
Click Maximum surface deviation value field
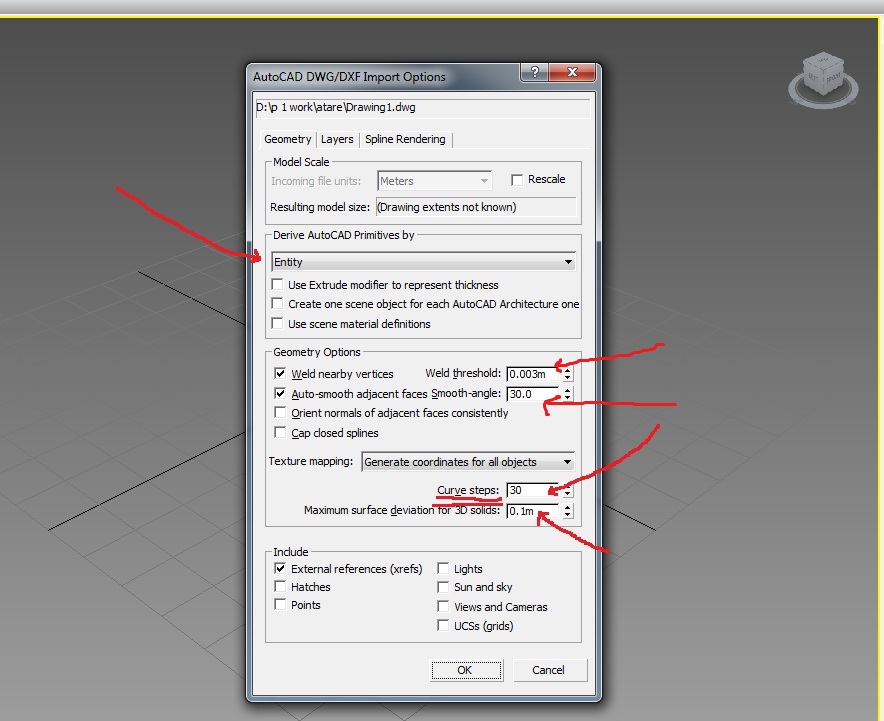(x=533, y=511)
